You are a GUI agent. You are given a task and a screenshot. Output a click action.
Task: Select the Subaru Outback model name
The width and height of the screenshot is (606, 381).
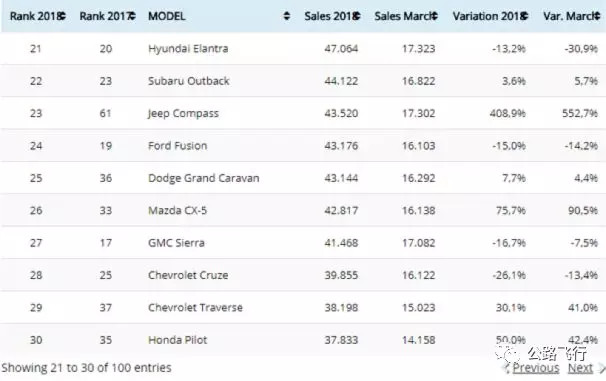click(189, 81)
